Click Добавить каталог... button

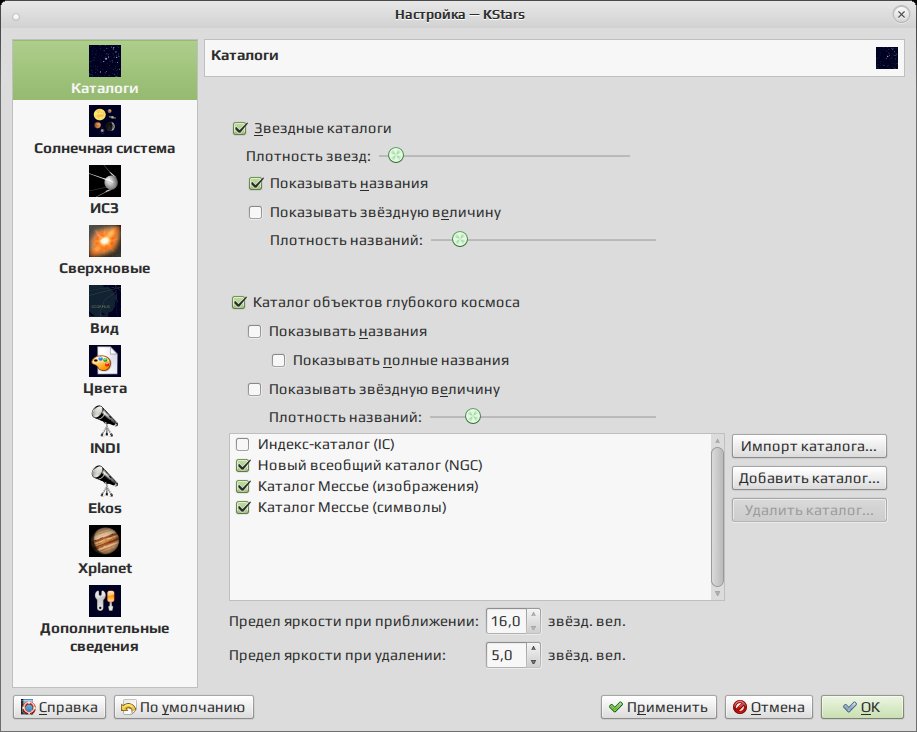click(x=809, y=478)
